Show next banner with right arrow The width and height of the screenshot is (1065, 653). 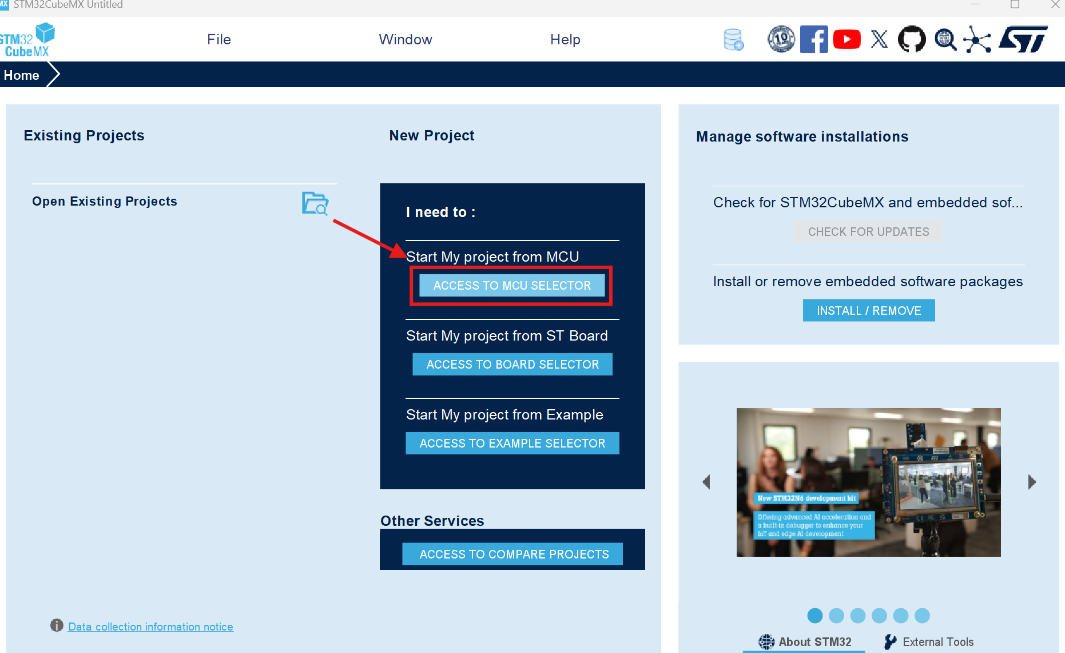(x=1032, y=482)
